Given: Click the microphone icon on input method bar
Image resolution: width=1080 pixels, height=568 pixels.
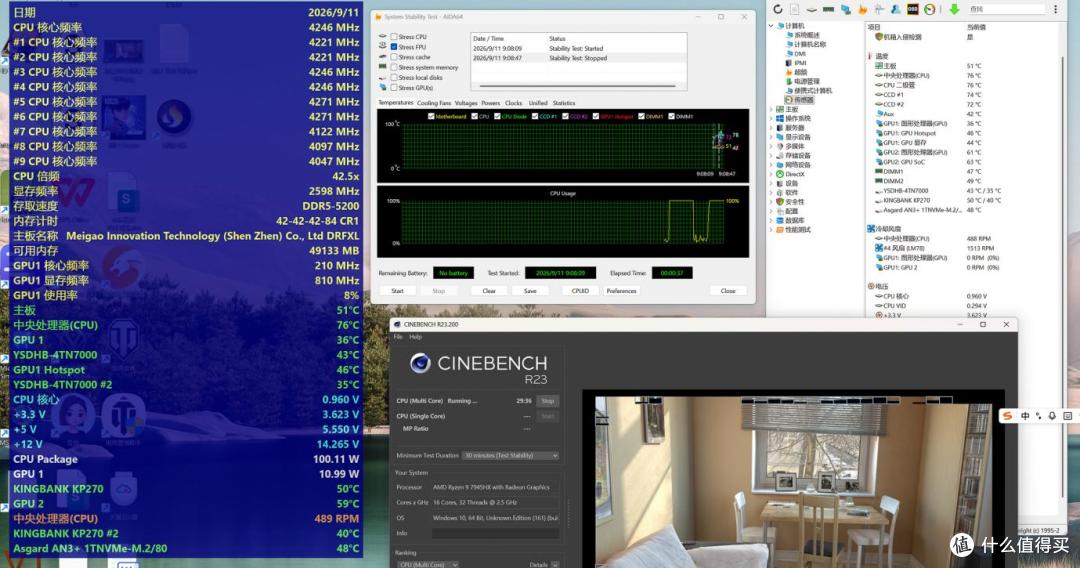Looking at the screenshot, I should coord(1052,416).
